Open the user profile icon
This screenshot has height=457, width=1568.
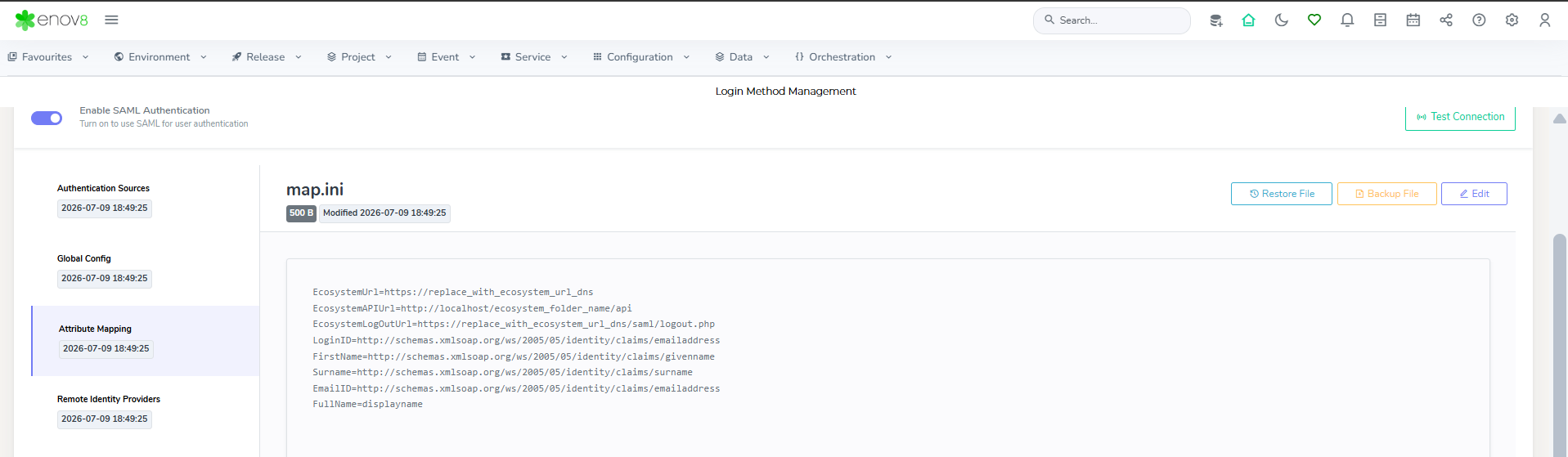tap(1544, 20)
